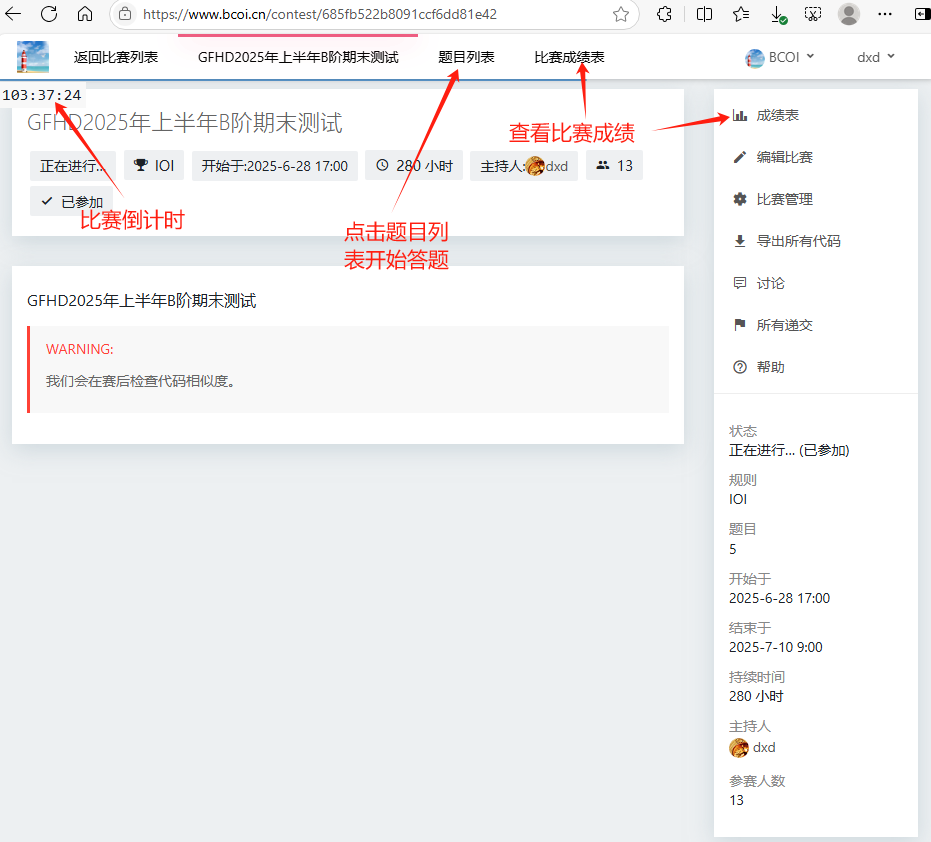Viewport: 931px width, 842px height.
Task: Download all code via 导出所有代码
Action: 787,241
